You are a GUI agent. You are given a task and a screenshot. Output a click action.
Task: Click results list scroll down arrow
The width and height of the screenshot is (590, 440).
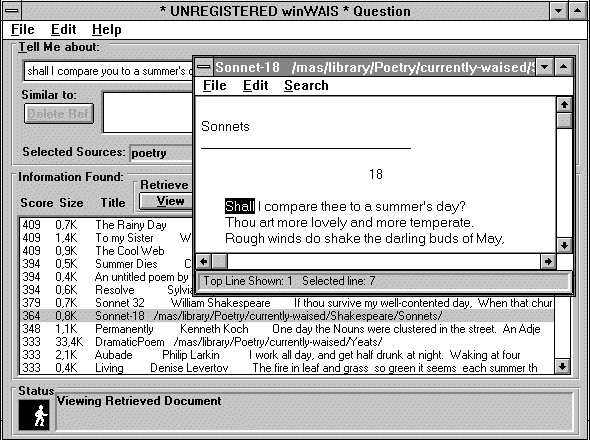[x=562, y=366]
